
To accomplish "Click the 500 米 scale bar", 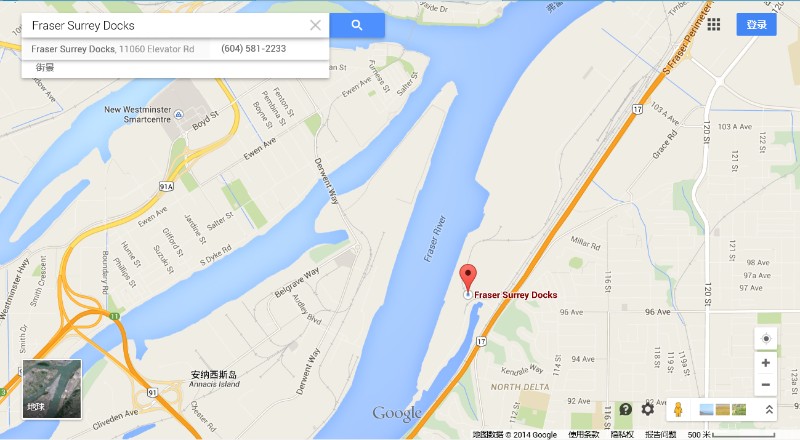I will pyautogui.click(x=731, y=435).
